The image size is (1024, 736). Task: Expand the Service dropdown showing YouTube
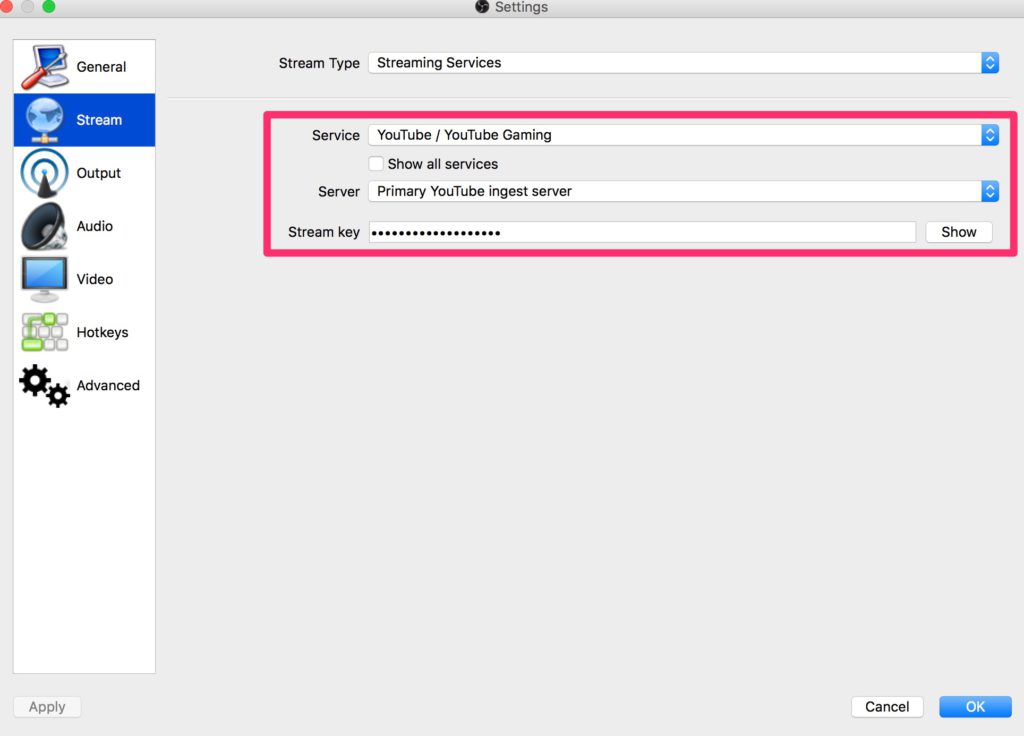684,135
